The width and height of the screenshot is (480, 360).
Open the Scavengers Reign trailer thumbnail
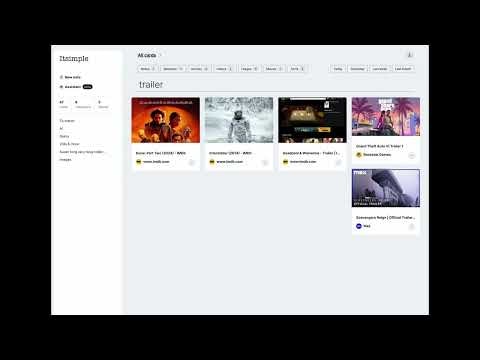[386, 188]
